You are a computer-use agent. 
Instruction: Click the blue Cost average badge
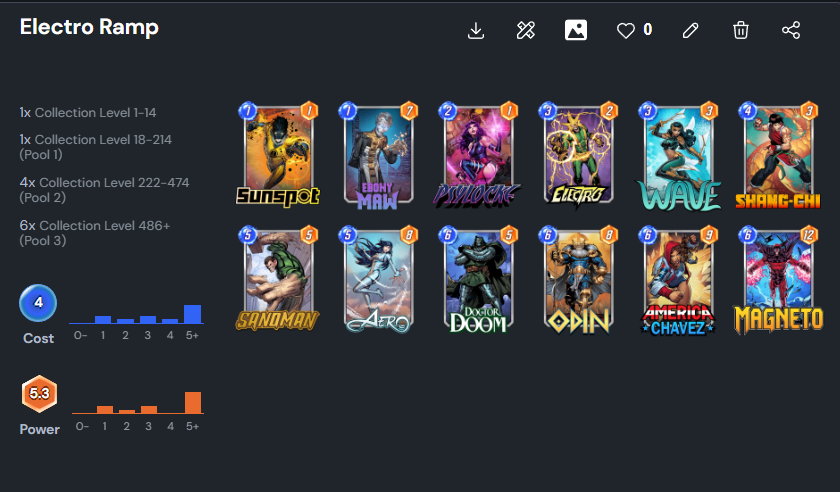38,303
